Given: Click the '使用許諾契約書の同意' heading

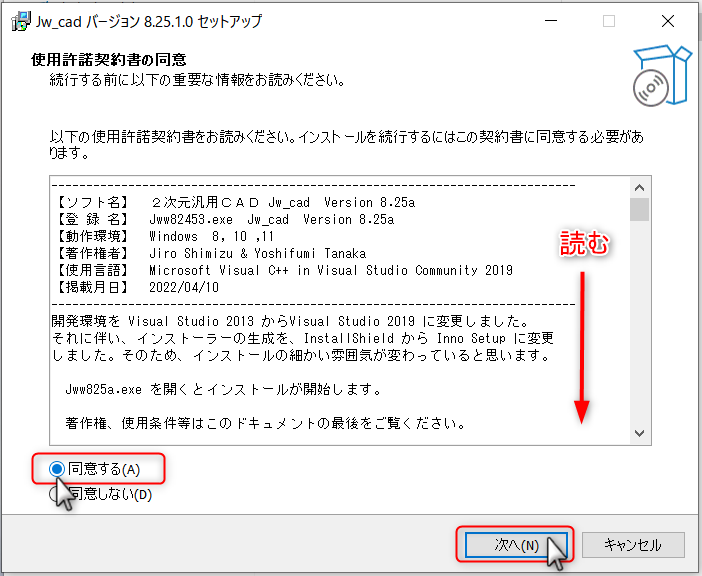Looking at the screenshot, I should click(x=109, y=60).
